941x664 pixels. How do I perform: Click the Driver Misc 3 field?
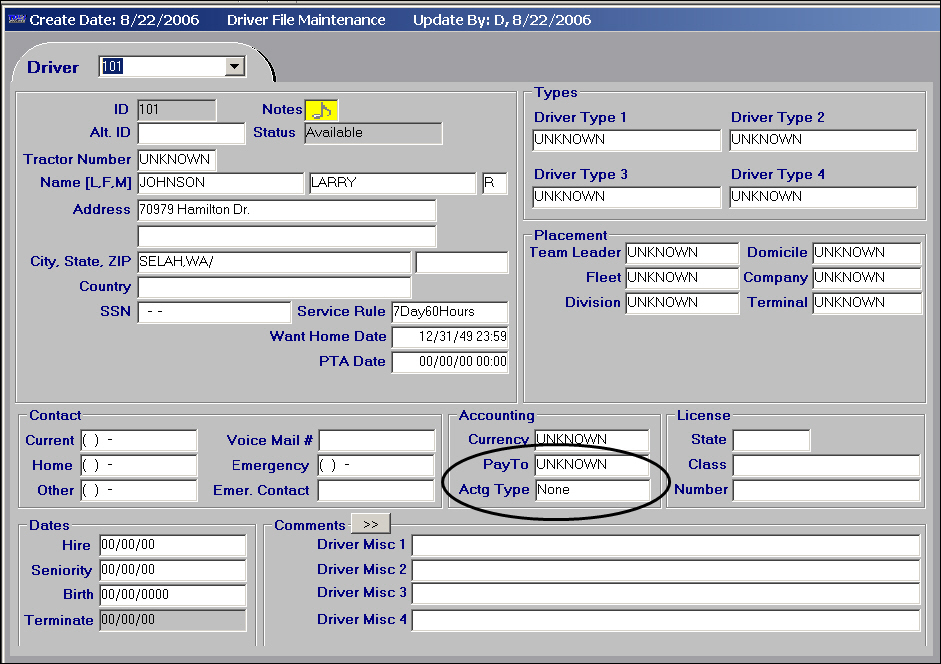coord(666,594)
